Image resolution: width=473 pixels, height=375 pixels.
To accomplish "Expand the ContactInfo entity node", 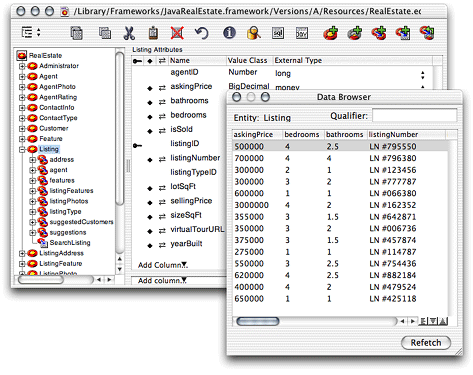I will pyautogui.click(x=22, y=108).
